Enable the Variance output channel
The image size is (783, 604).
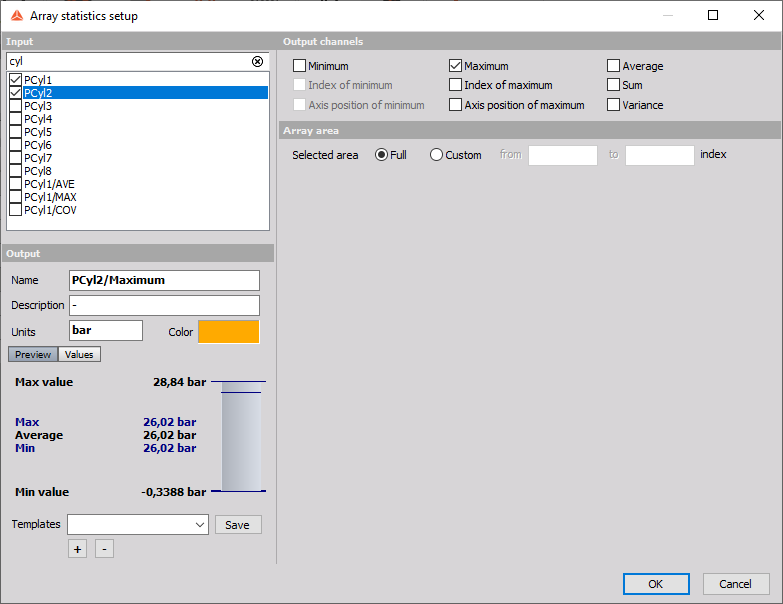click(x=613, y=105)
